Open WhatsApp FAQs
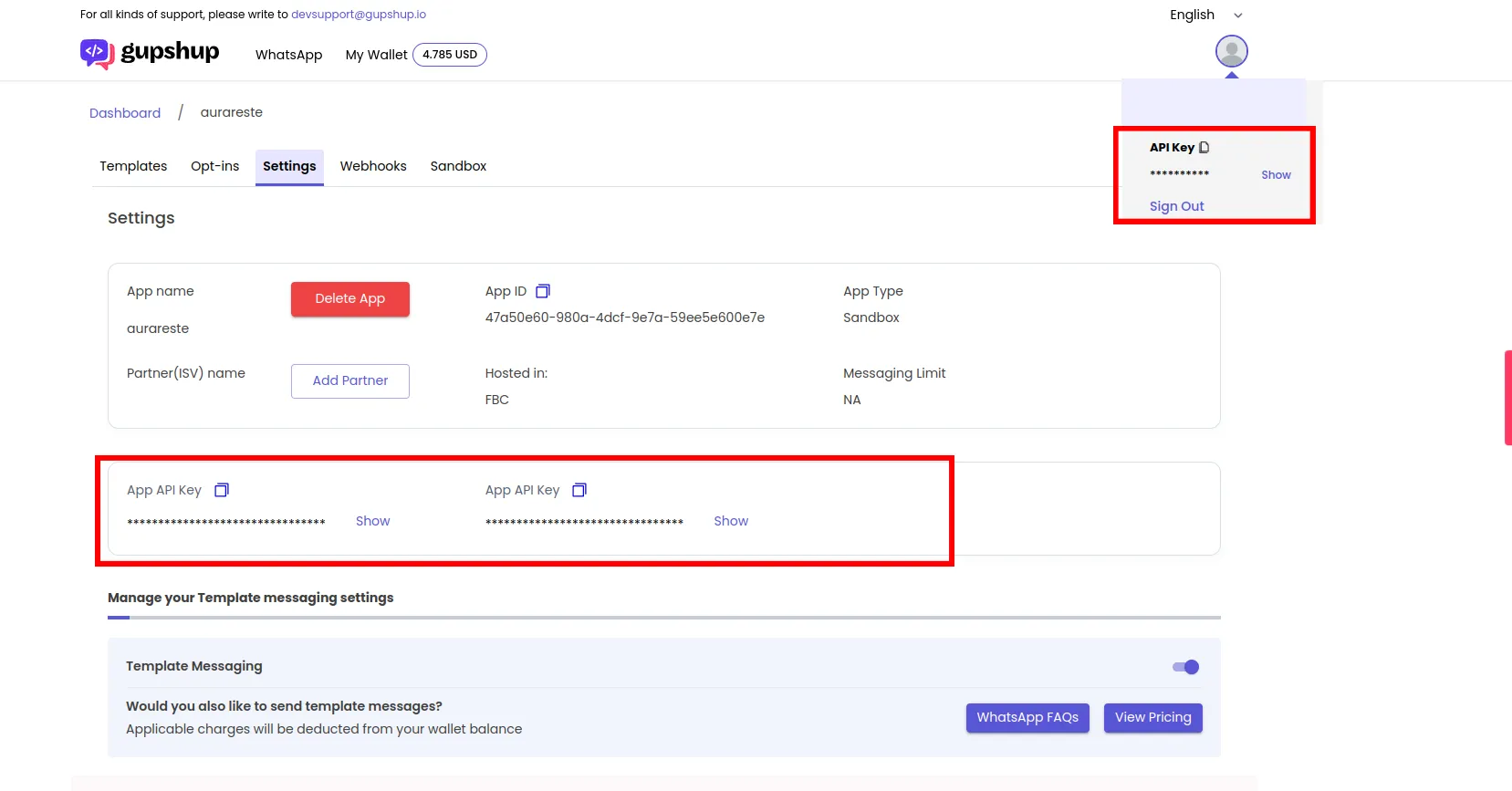 pyautogui.click(x=1027, y=717)
